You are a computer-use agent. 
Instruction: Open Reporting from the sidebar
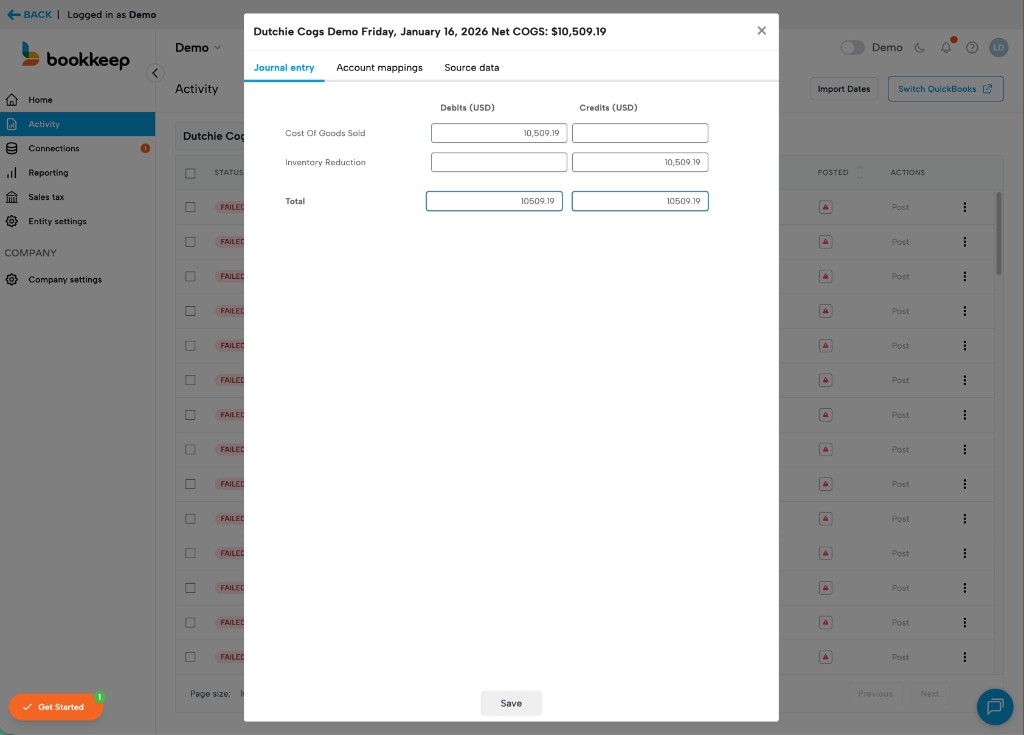[x=48, y=173]
